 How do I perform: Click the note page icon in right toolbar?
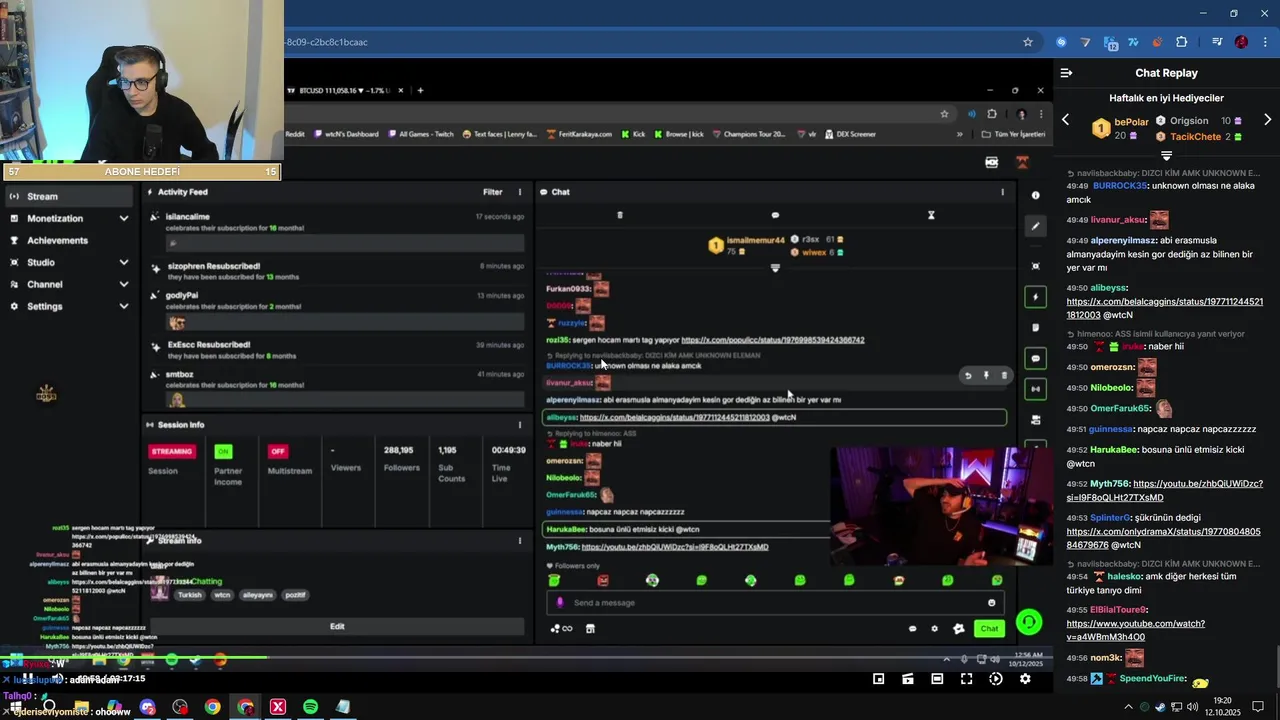point(1036,327)
